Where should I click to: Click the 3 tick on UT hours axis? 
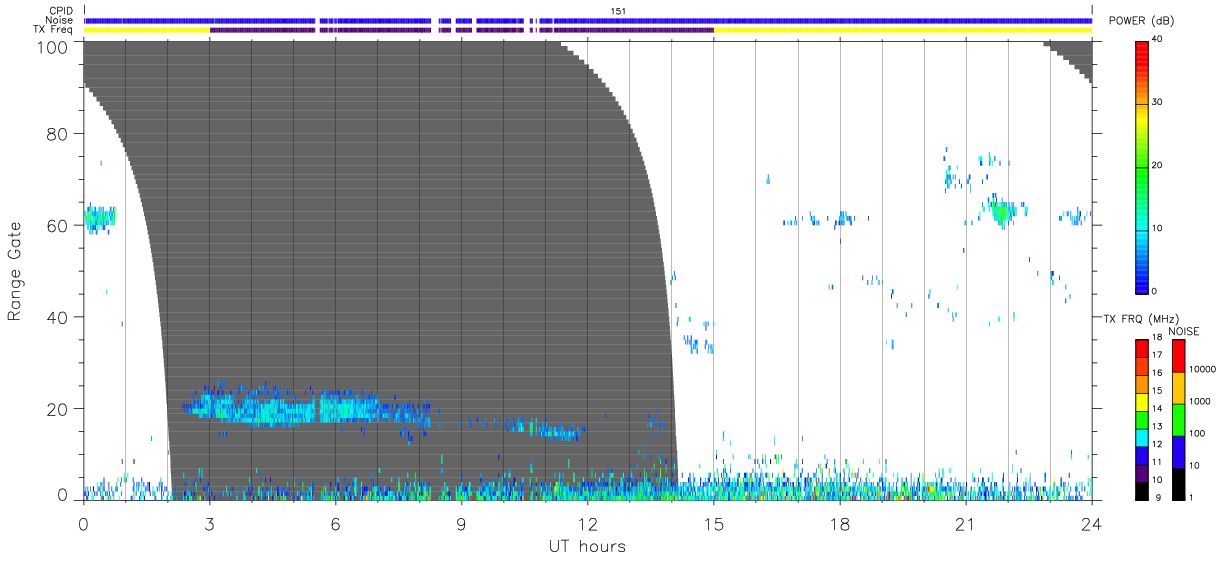(209, 523)
